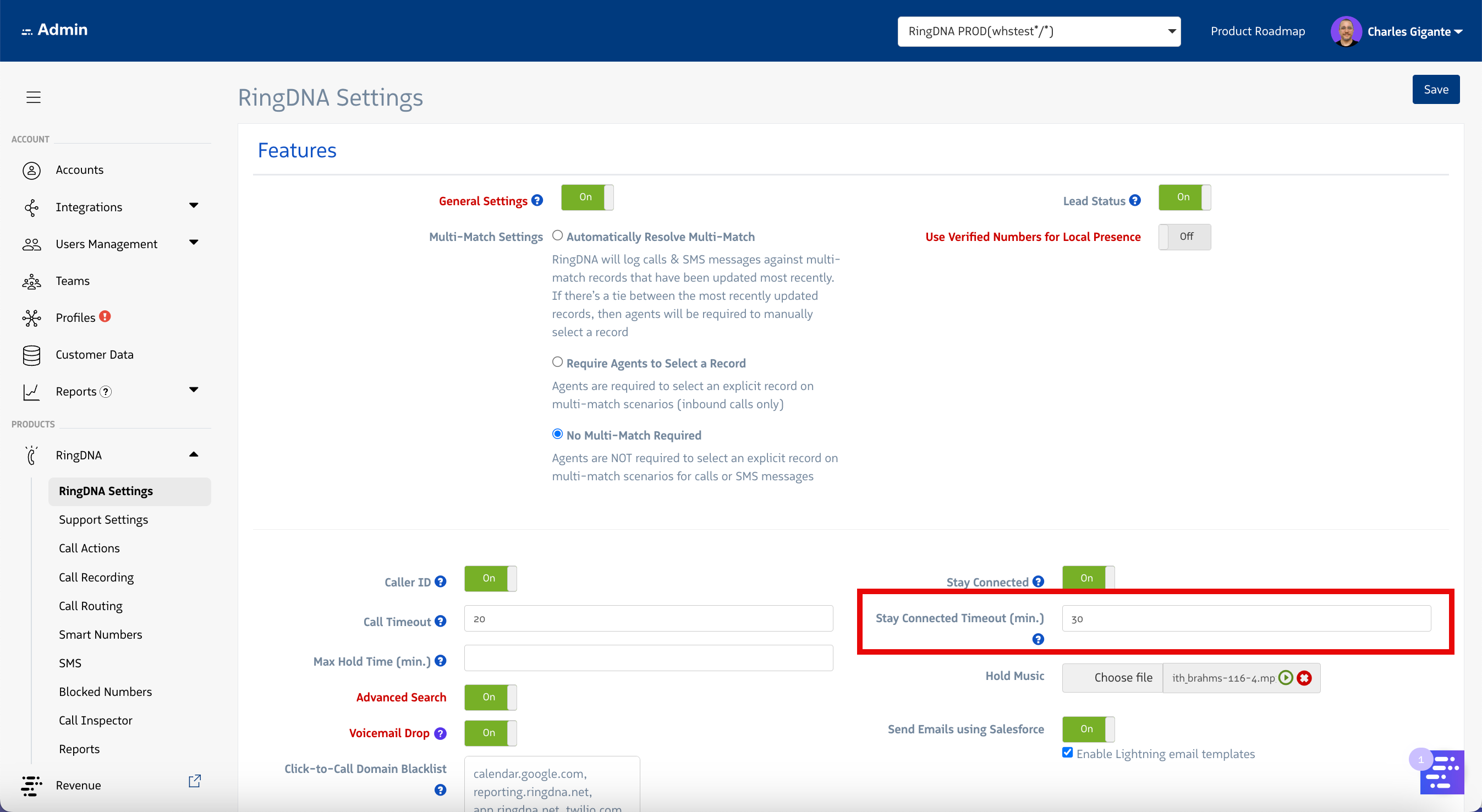The image size is (1482, 812).
Task: Open Call Recording settings
Action: [96, 577]
